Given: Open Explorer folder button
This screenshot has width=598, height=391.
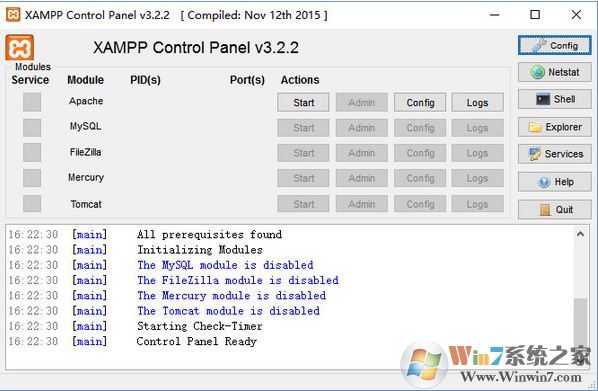Looking at the screenshot, I should (555, 127).
